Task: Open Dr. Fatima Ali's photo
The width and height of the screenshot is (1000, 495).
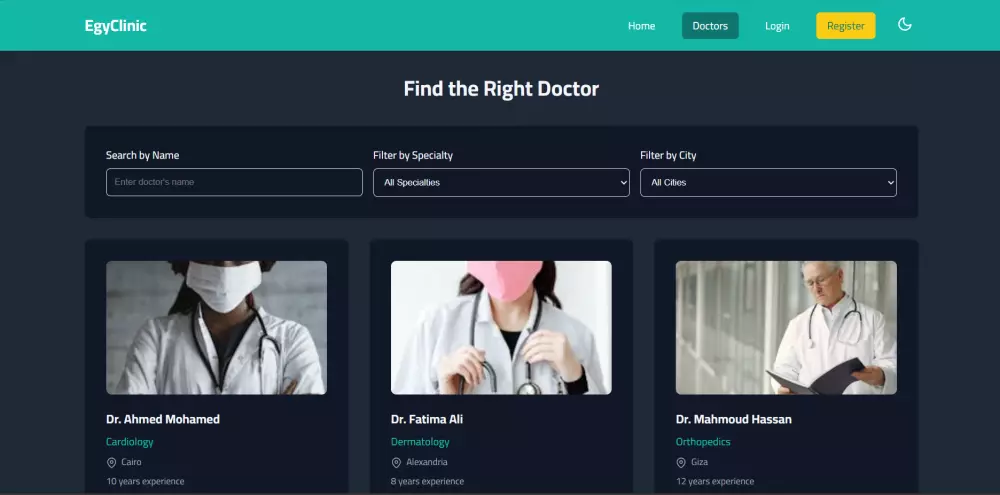Action: pos(501,327)
